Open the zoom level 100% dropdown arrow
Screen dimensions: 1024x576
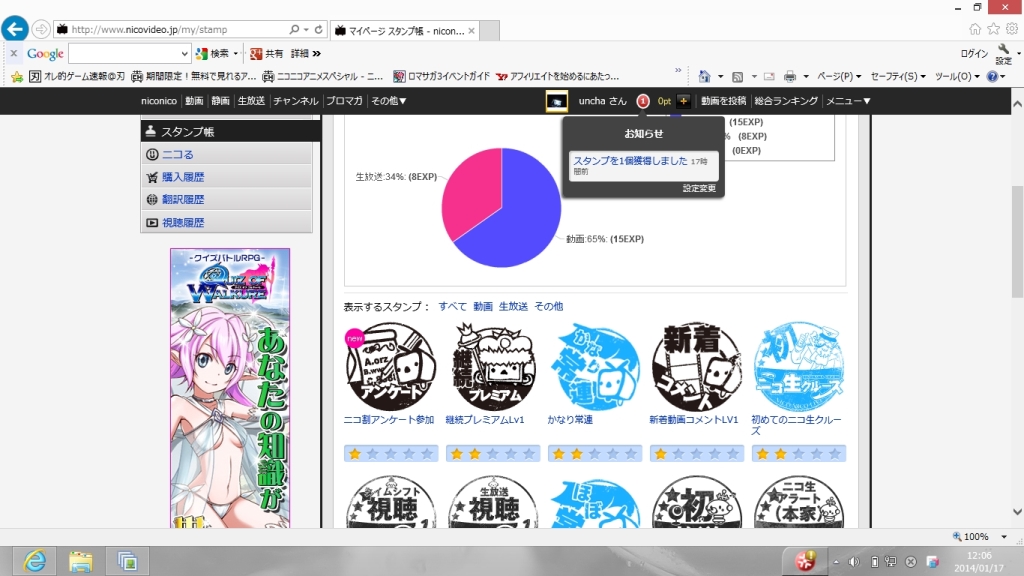pos(1004,537)
